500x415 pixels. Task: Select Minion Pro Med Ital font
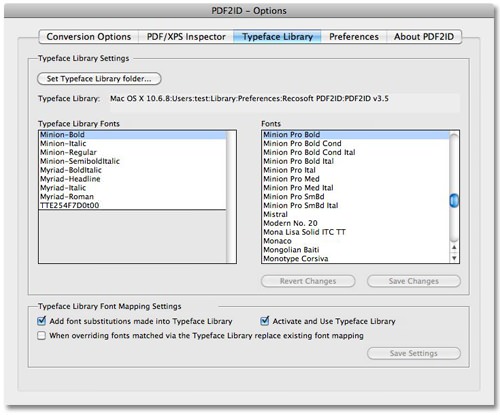click(x=356, y=188)
